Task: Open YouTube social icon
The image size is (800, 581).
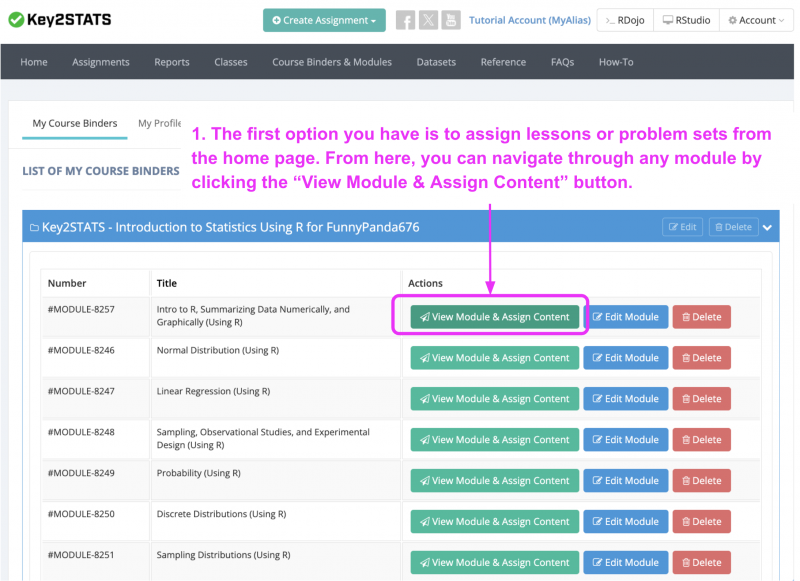Action: [451, 20]
